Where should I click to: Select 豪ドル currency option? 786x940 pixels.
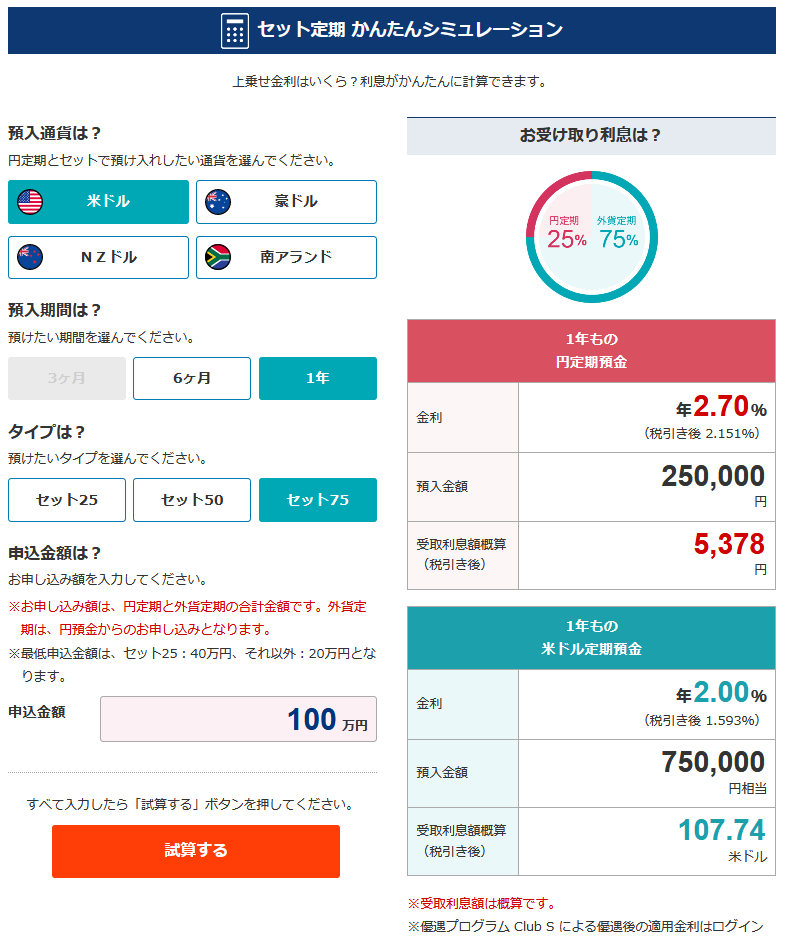[287, 202]
